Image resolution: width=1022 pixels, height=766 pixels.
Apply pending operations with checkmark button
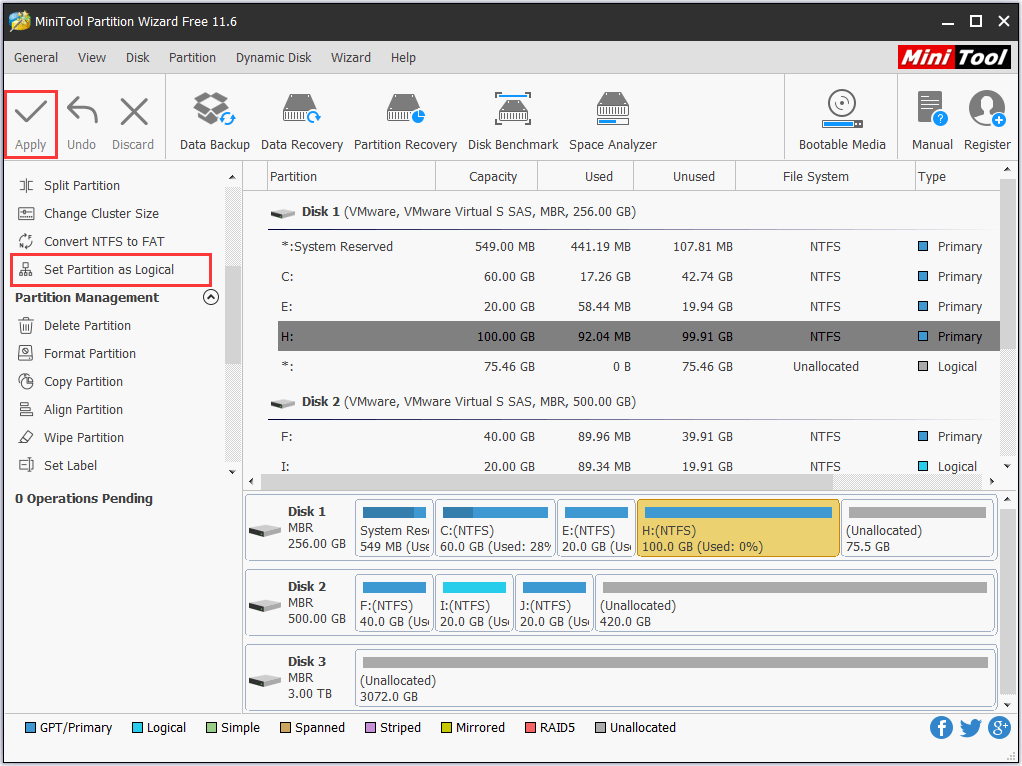(31, 124)
